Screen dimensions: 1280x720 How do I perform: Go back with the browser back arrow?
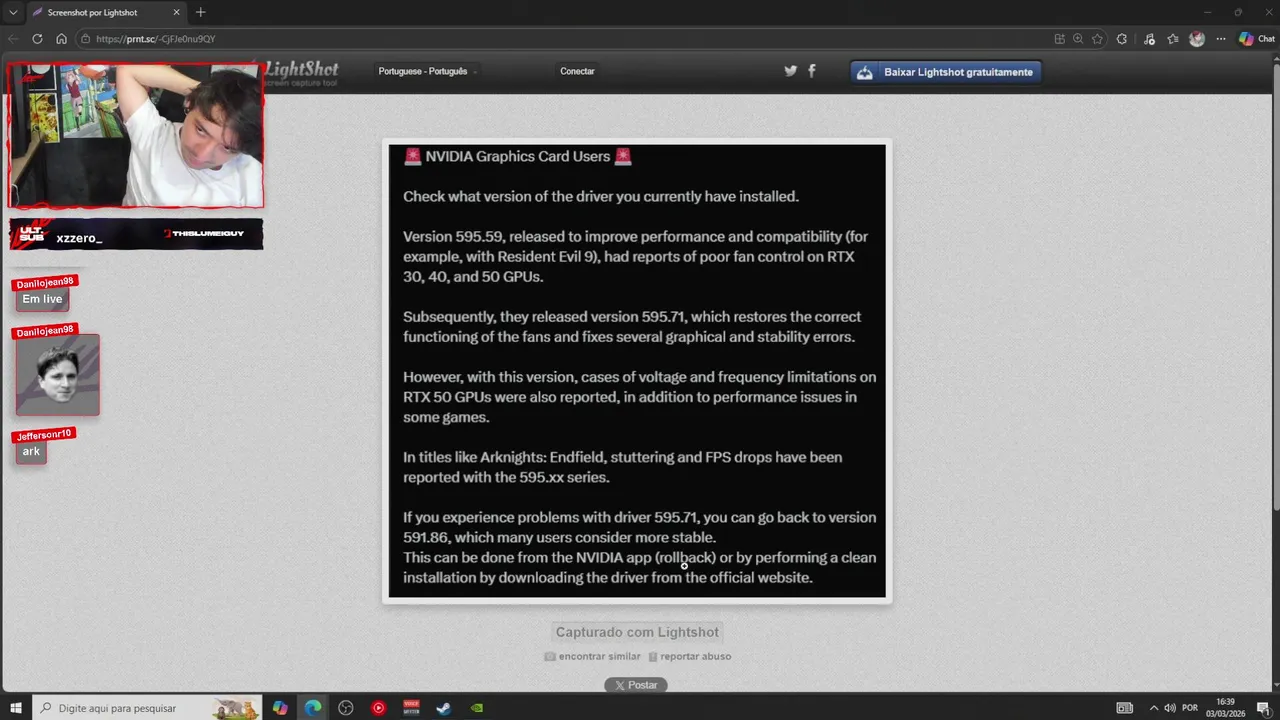click(13, 39)
